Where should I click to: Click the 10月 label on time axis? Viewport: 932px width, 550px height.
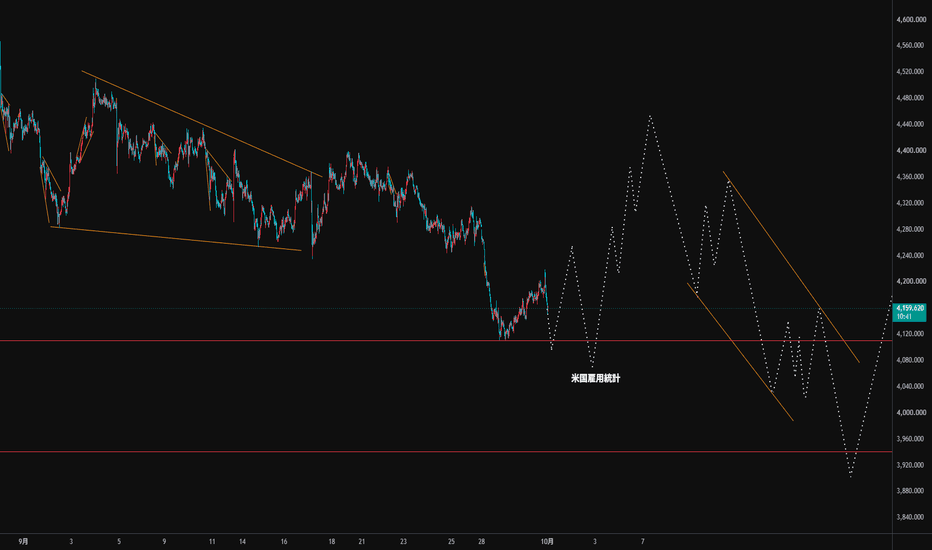pos(547,541)
